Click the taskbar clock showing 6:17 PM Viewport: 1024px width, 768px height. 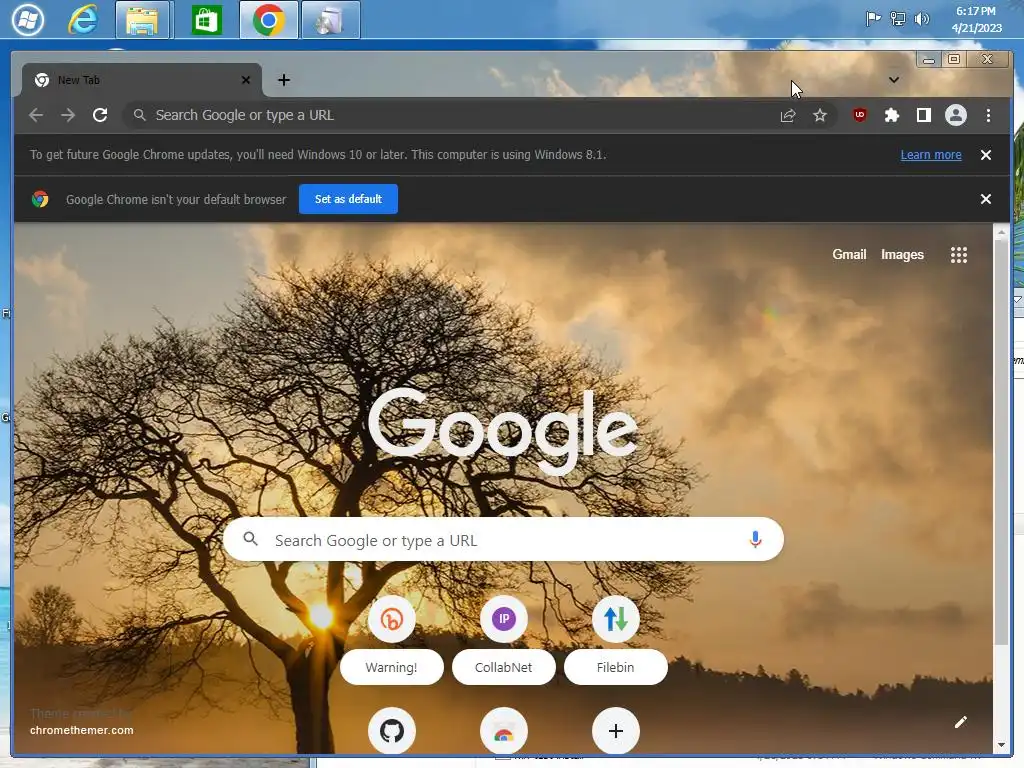976,20
